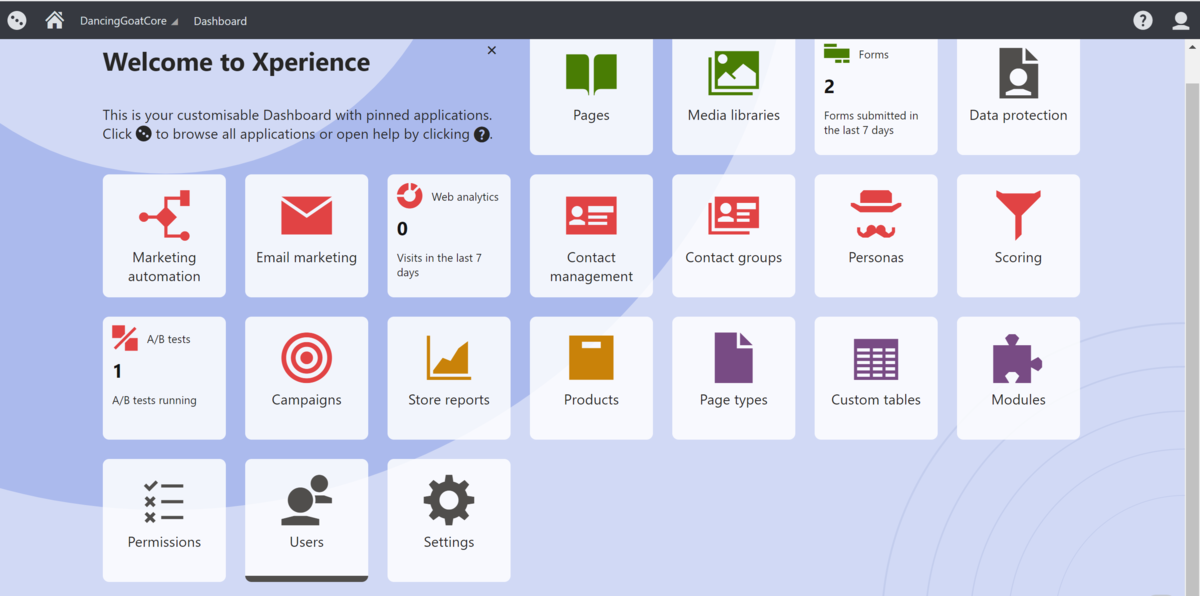The height and width of the screenshot is (596, 1200).
Task: Open the user account menu icon
Action: click(1181, 20)
